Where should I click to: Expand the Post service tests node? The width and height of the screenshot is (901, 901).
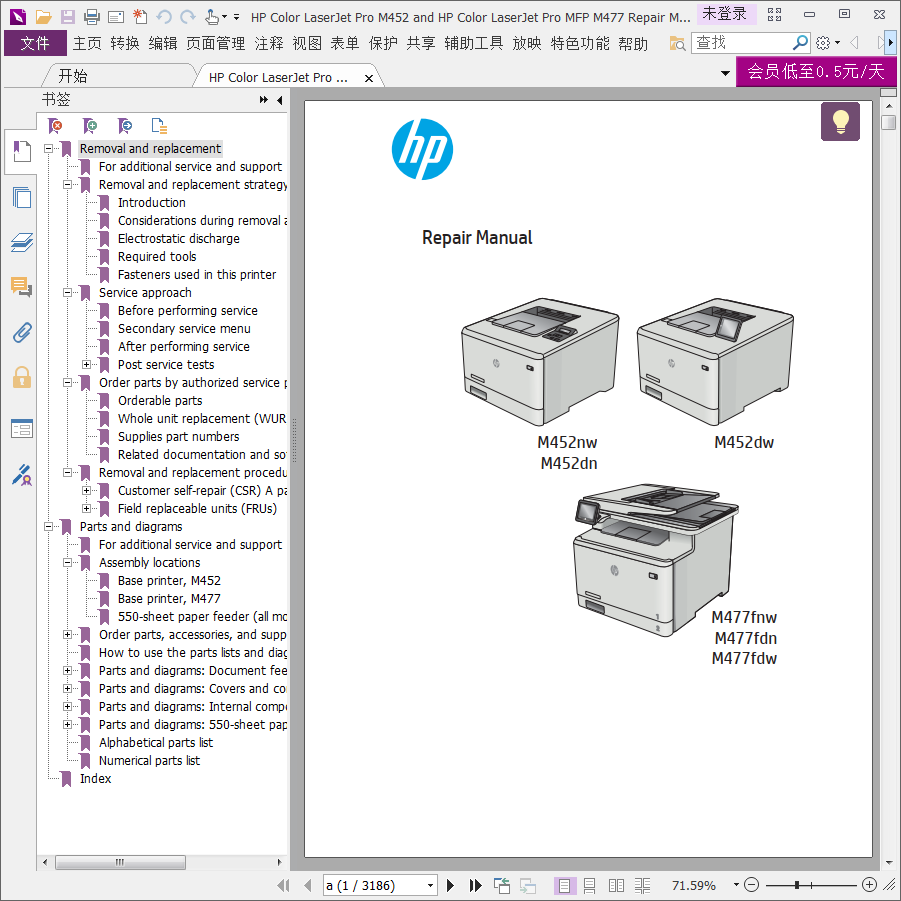point(86,364)
